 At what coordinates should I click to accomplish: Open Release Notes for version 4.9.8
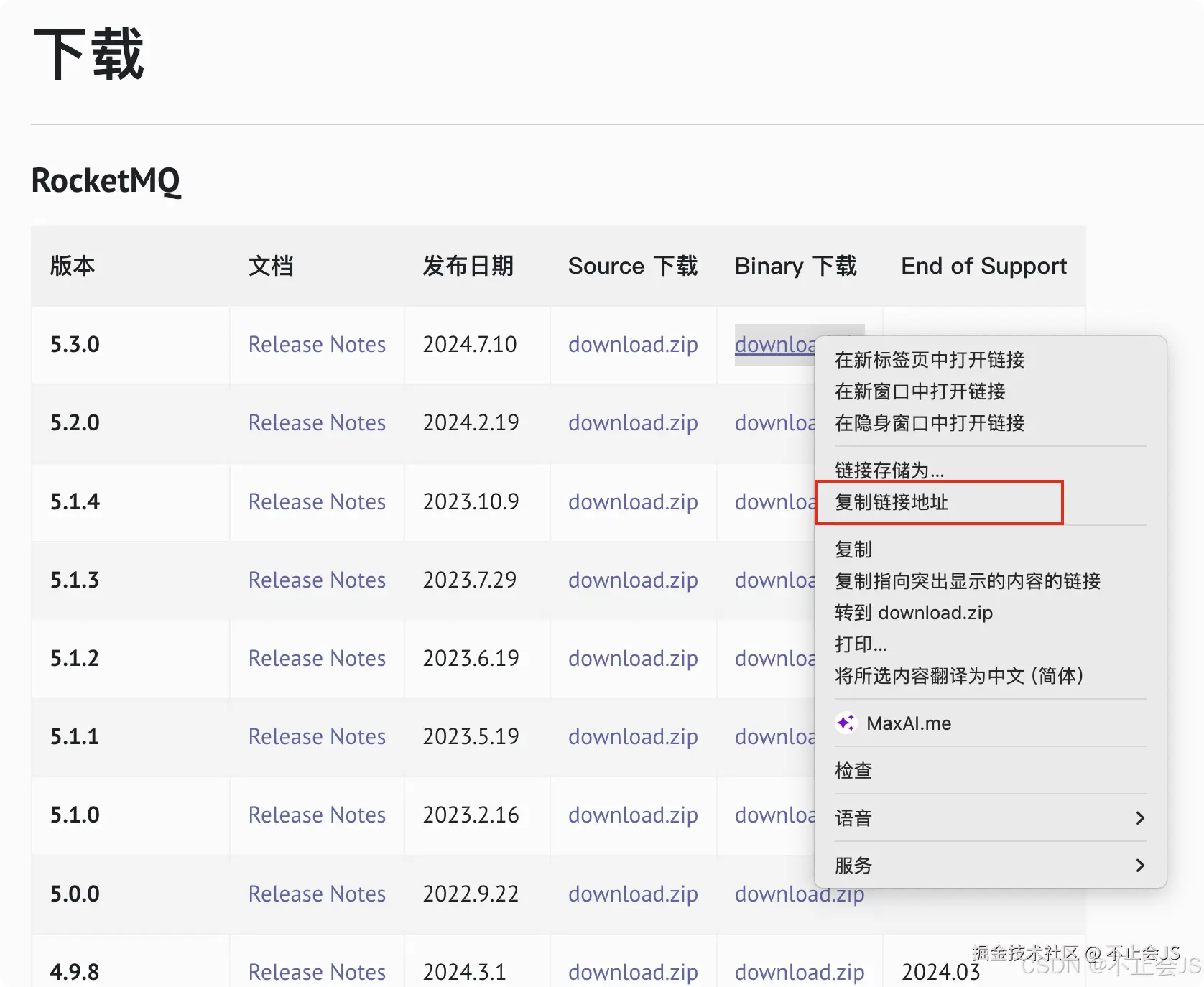pos(317,972)
